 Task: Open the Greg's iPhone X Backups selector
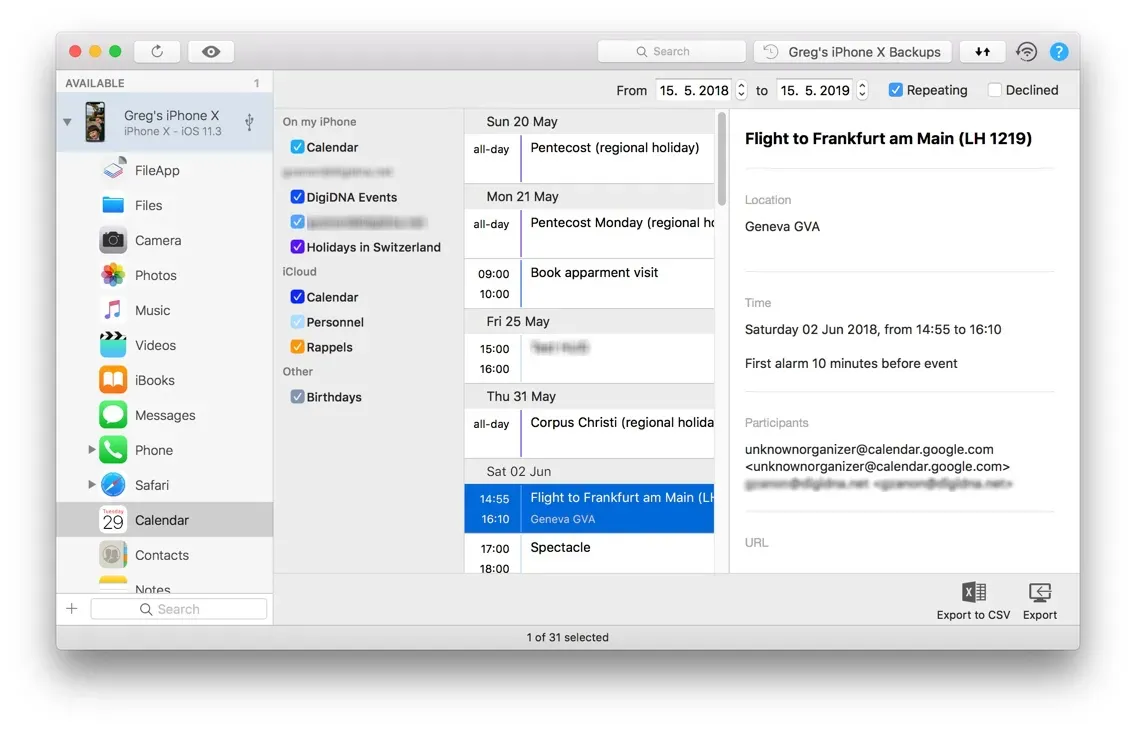852,50
